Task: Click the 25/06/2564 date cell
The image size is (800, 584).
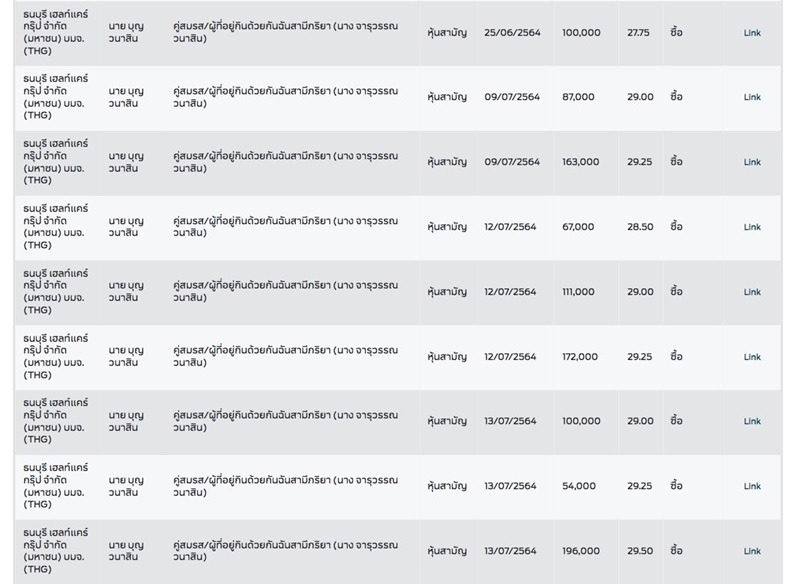Action: [511, 33]
